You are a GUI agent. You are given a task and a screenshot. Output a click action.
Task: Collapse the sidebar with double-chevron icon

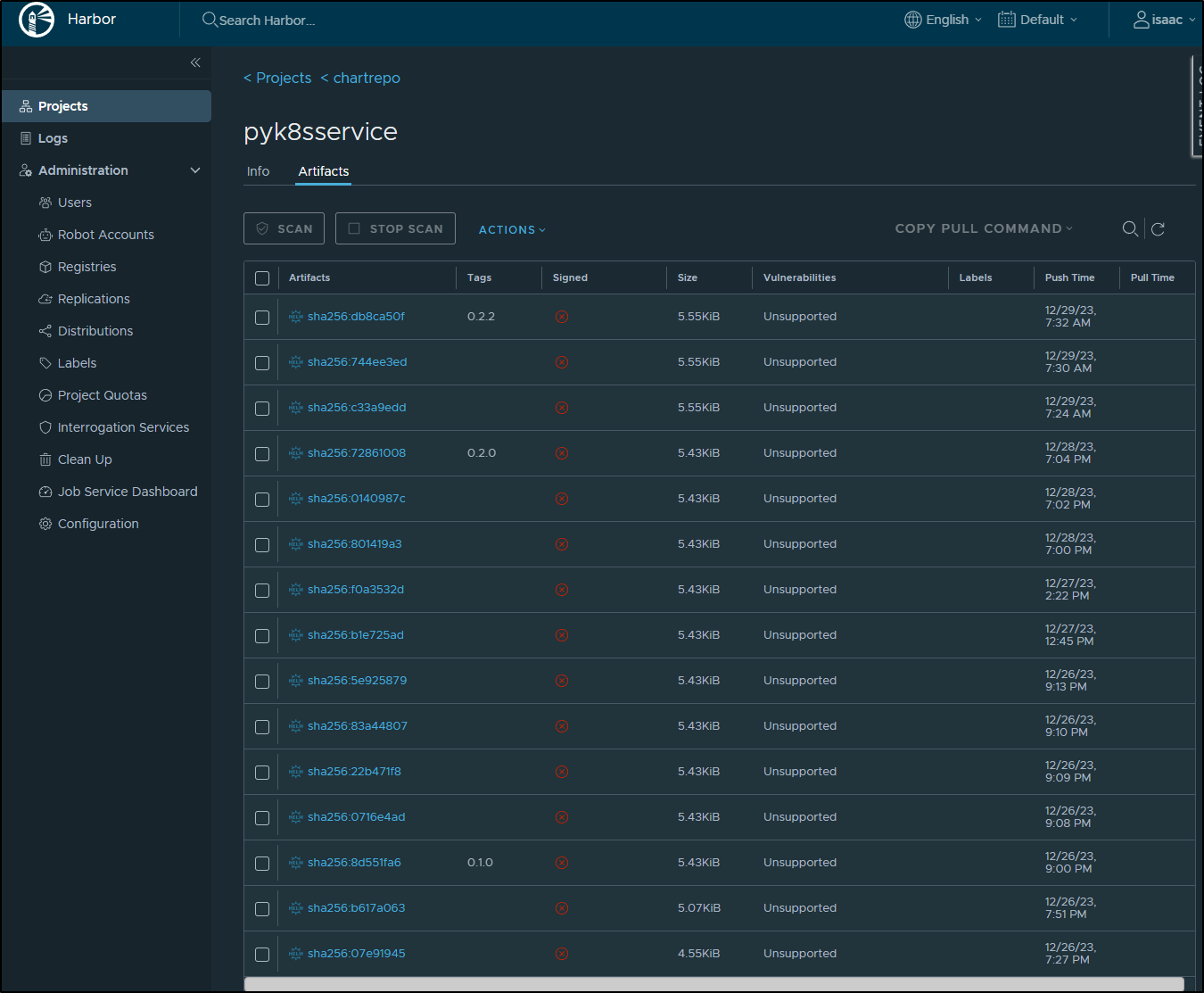195,62
